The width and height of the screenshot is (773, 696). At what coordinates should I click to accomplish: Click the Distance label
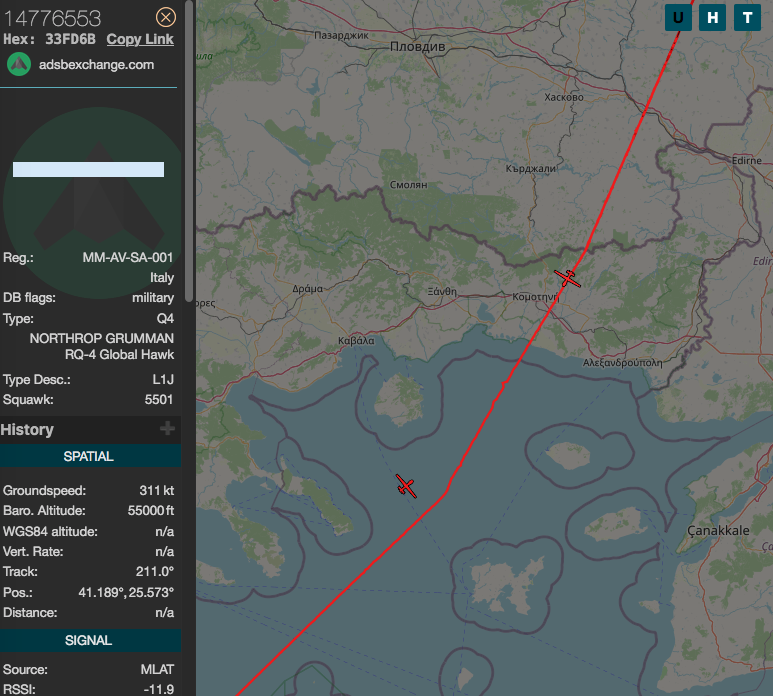pos(30,613)
